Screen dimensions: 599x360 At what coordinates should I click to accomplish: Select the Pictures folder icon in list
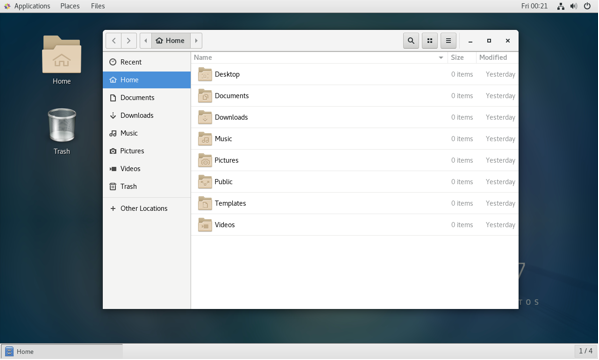[205, 160]
